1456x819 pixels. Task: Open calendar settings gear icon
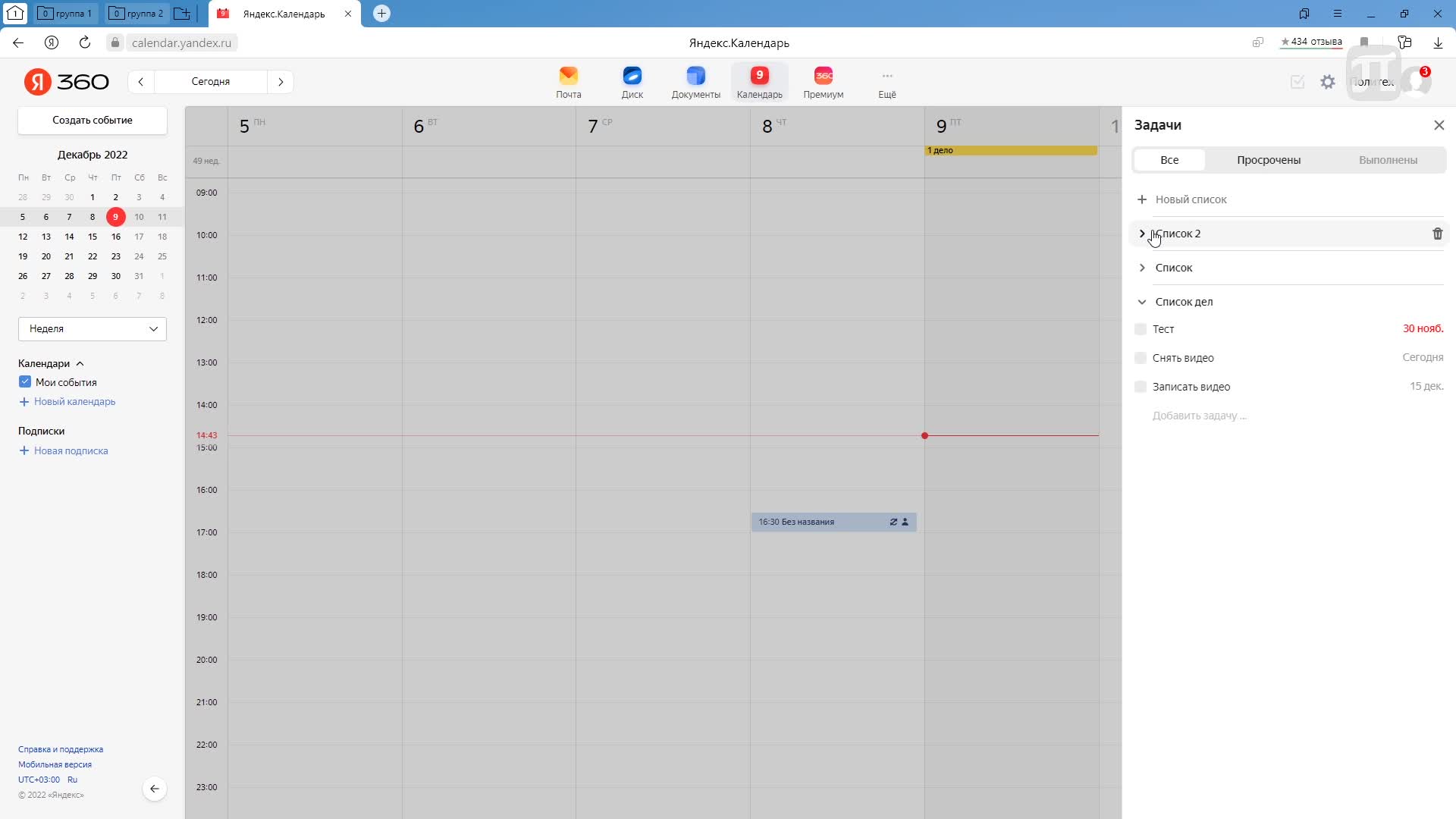(x=1327, y=82)
